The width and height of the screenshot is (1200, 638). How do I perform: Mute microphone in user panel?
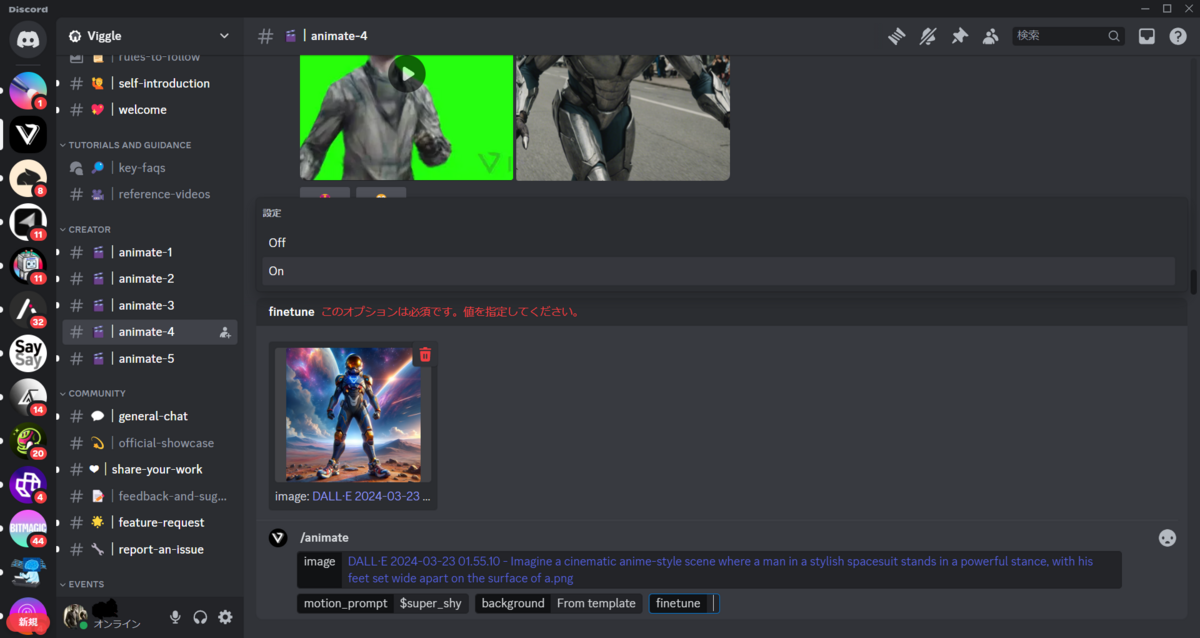(x=175, y=617)
